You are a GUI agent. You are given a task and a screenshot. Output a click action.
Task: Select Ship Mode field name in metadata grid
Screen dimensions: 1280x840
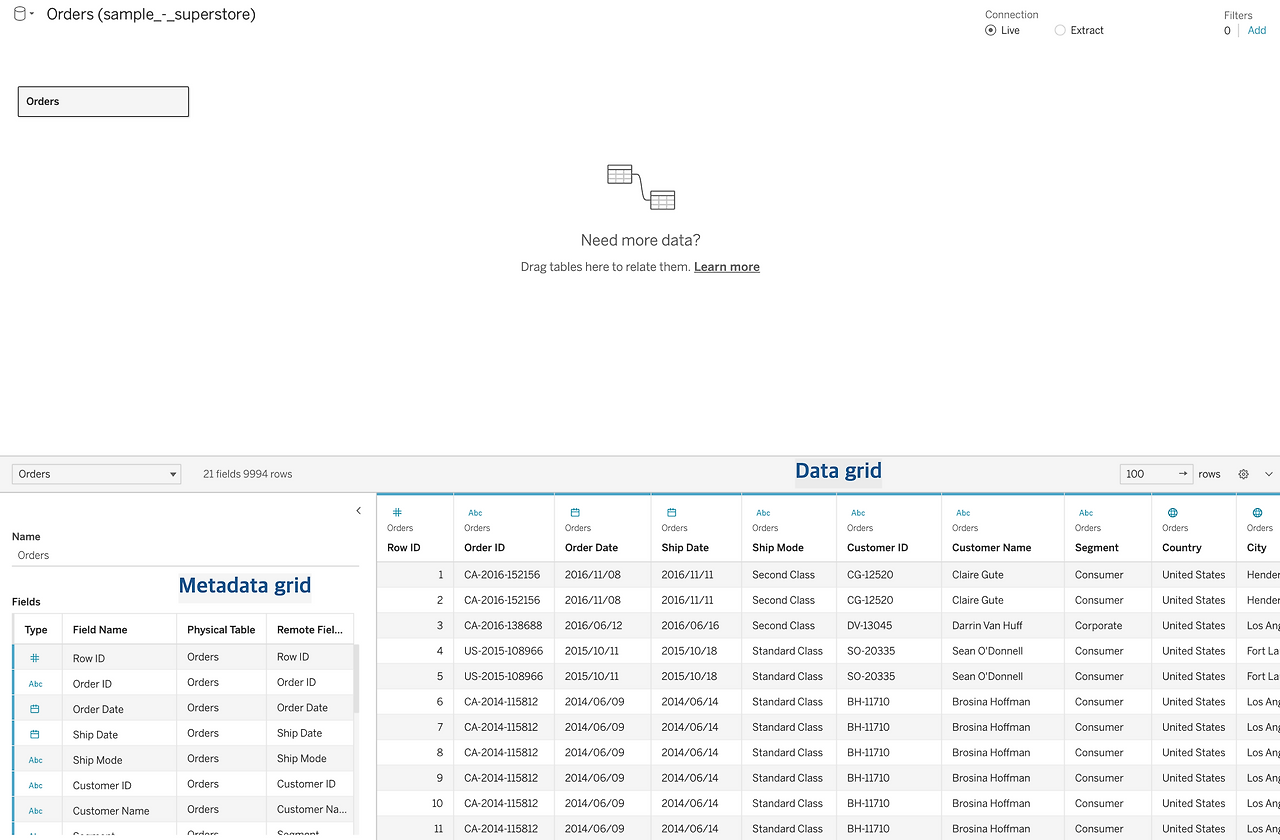[98, 760]
